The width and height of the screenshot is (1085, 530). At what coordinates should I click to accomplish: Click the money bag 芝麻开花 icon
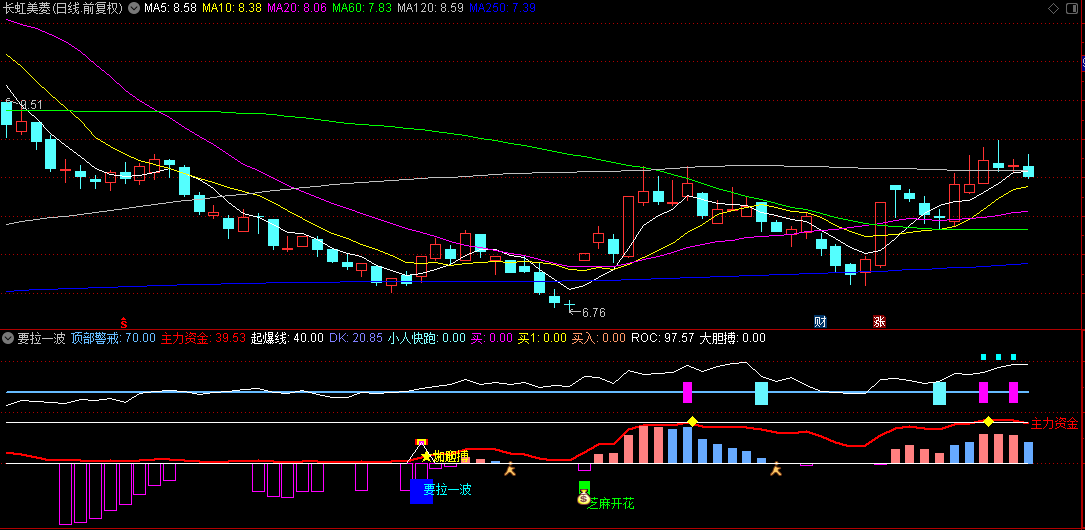click(x=584, y=499)
